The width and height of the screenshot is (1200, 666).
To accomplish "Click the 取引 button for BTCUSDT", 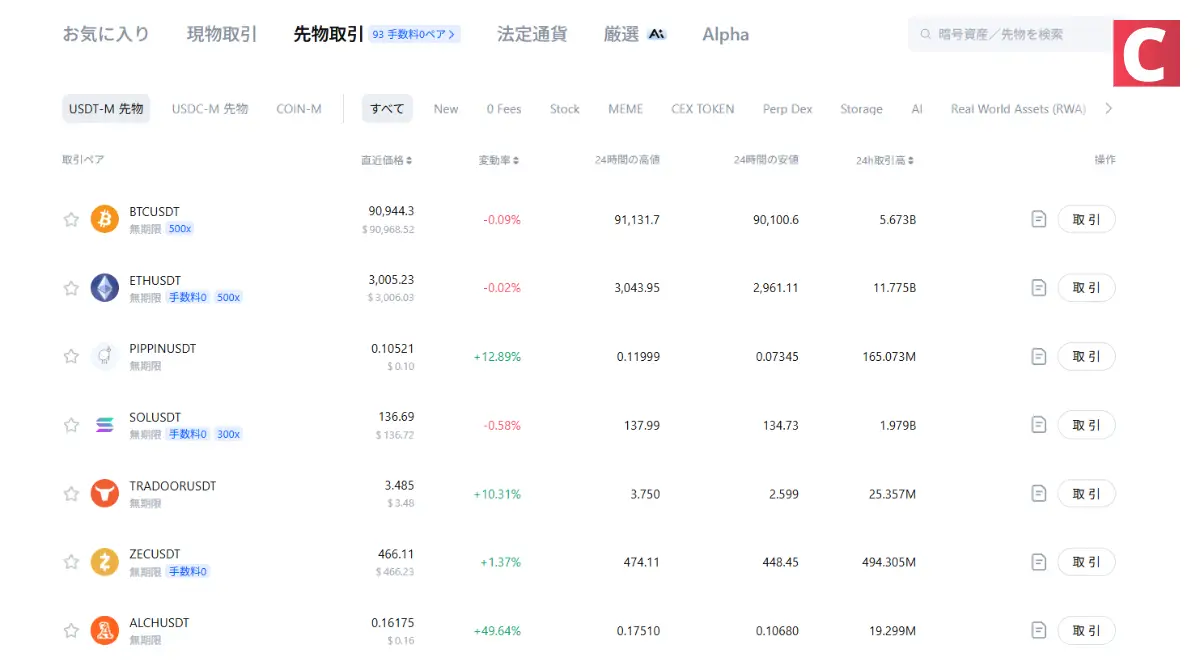I will [x=1087, y=218].
